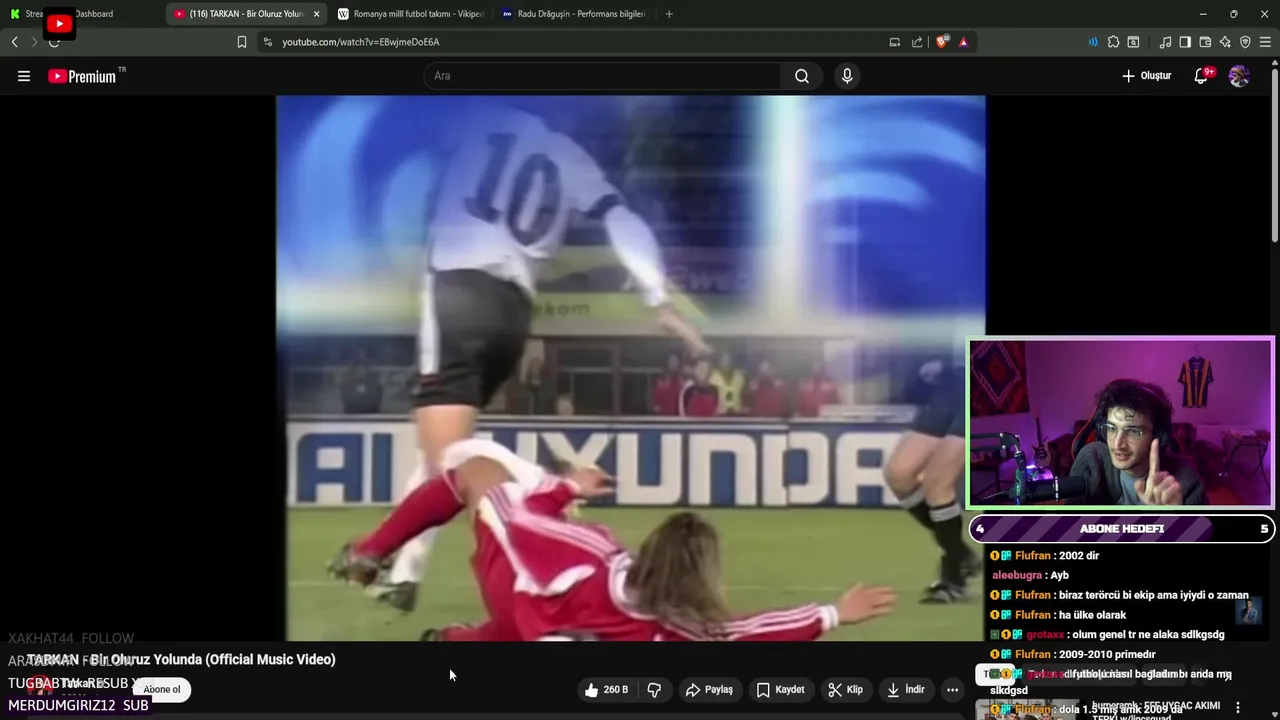The height and width of the screenshot is (720, 1280).
Task: Focus the YouTube Ara search field
Action: 603,76
